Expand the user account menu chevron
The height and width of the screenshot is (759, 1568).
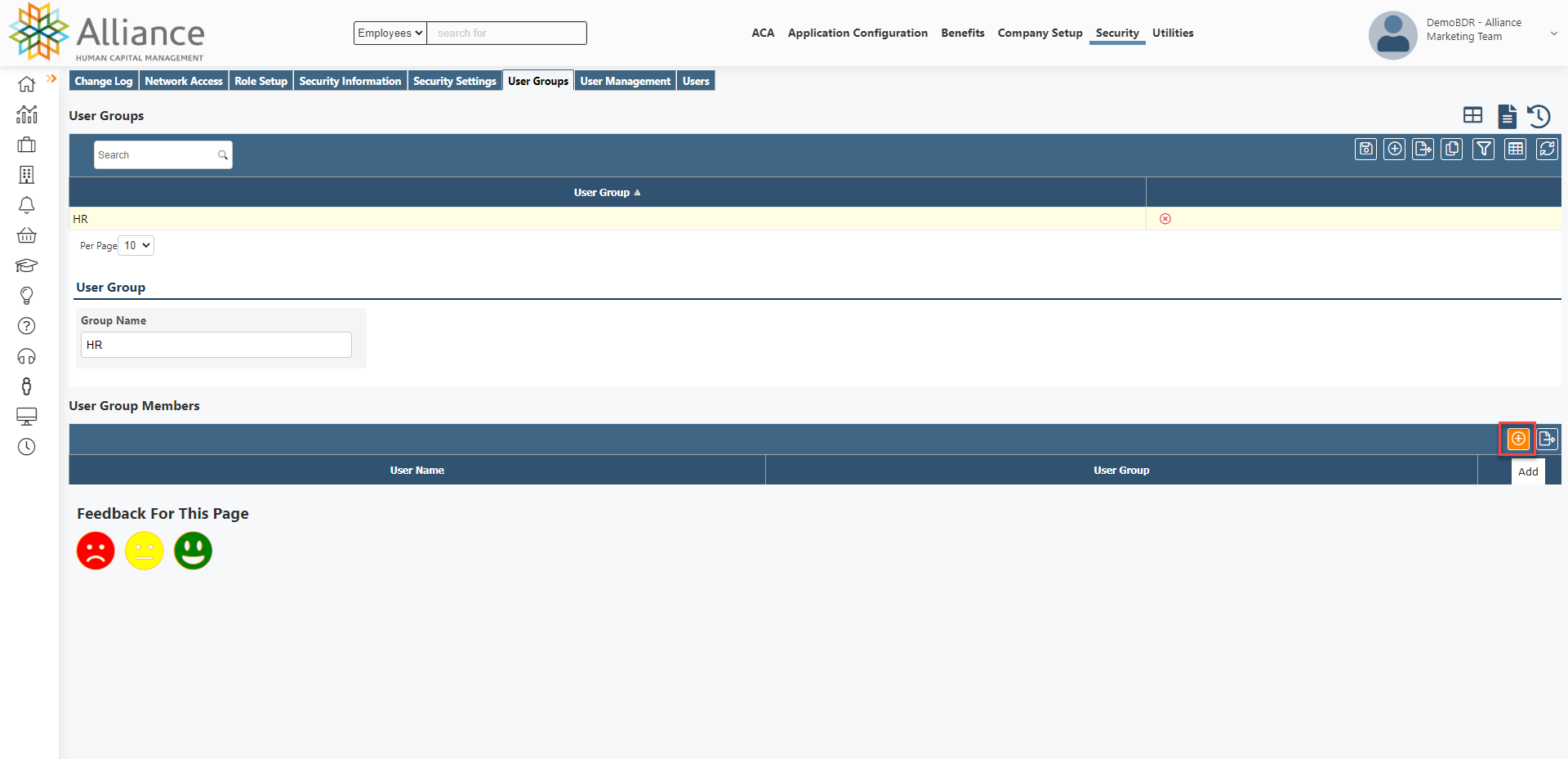point(1554,33)
